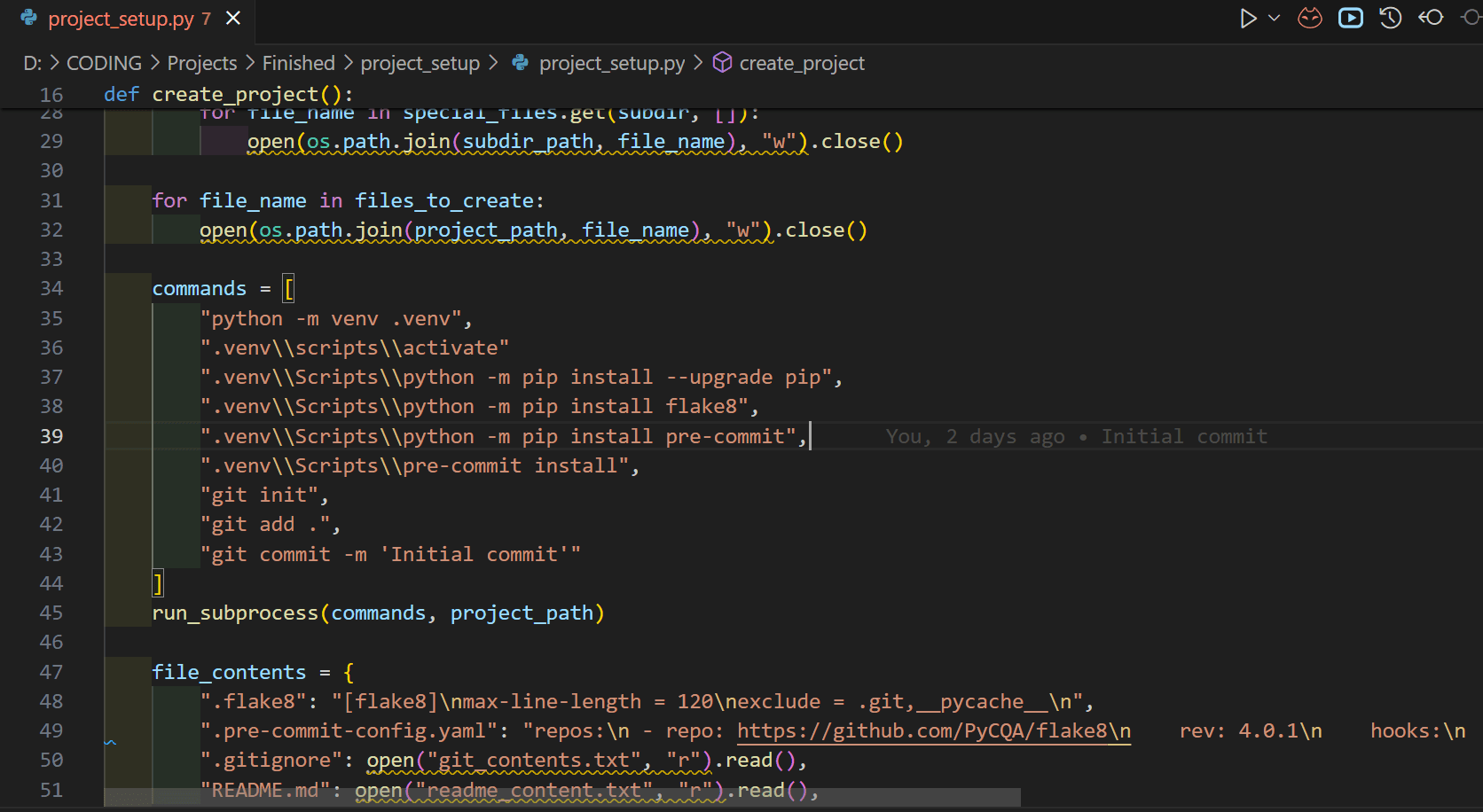Screen dimensions: 1483x812
Task: Select the create_project symbol icon in breadcrumbs
Action: tap(722, 62)
